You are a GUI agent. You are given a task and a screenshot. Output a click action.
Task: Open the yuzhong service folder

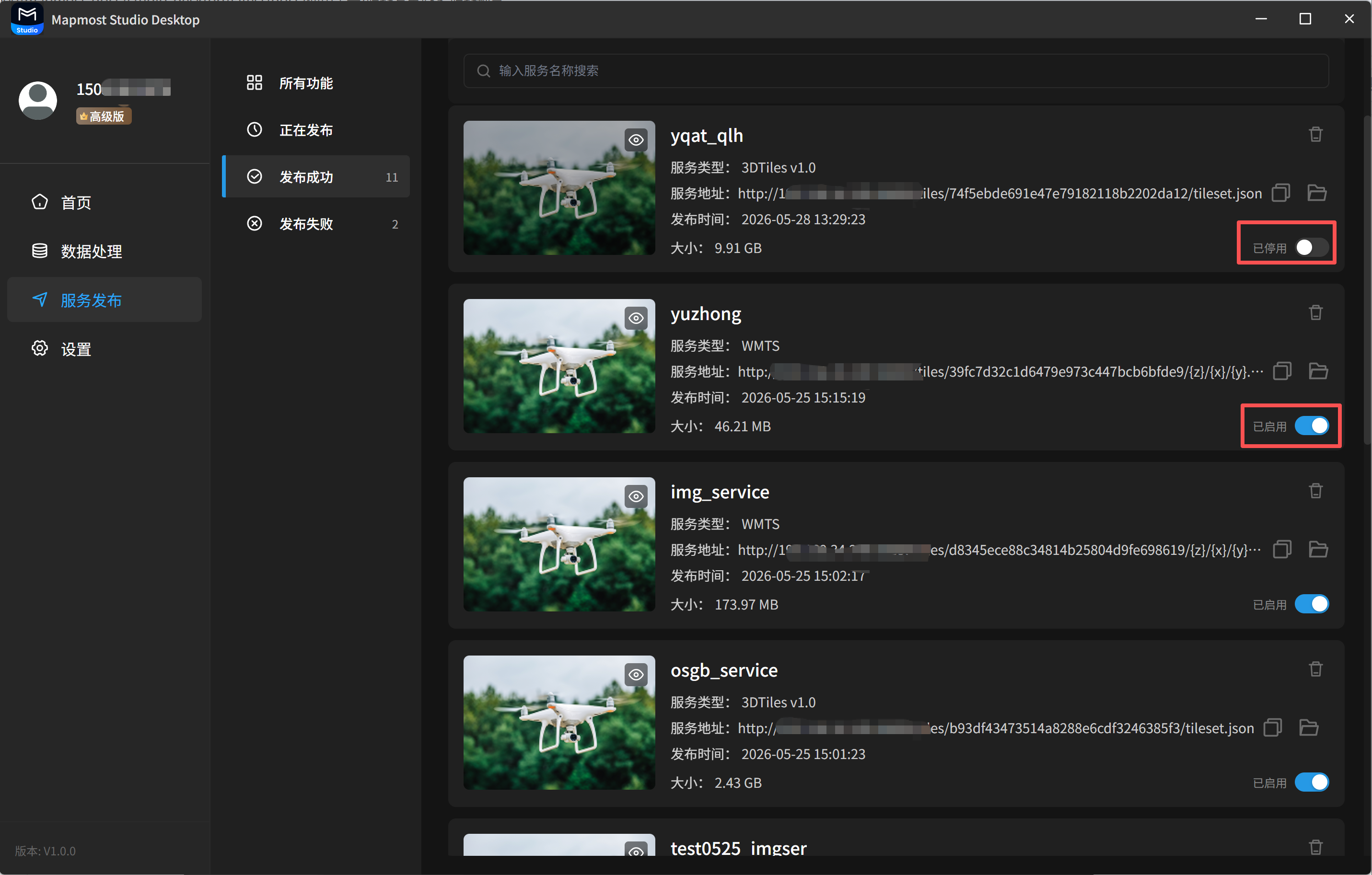pyautogui.click(x=1318, y=371)
